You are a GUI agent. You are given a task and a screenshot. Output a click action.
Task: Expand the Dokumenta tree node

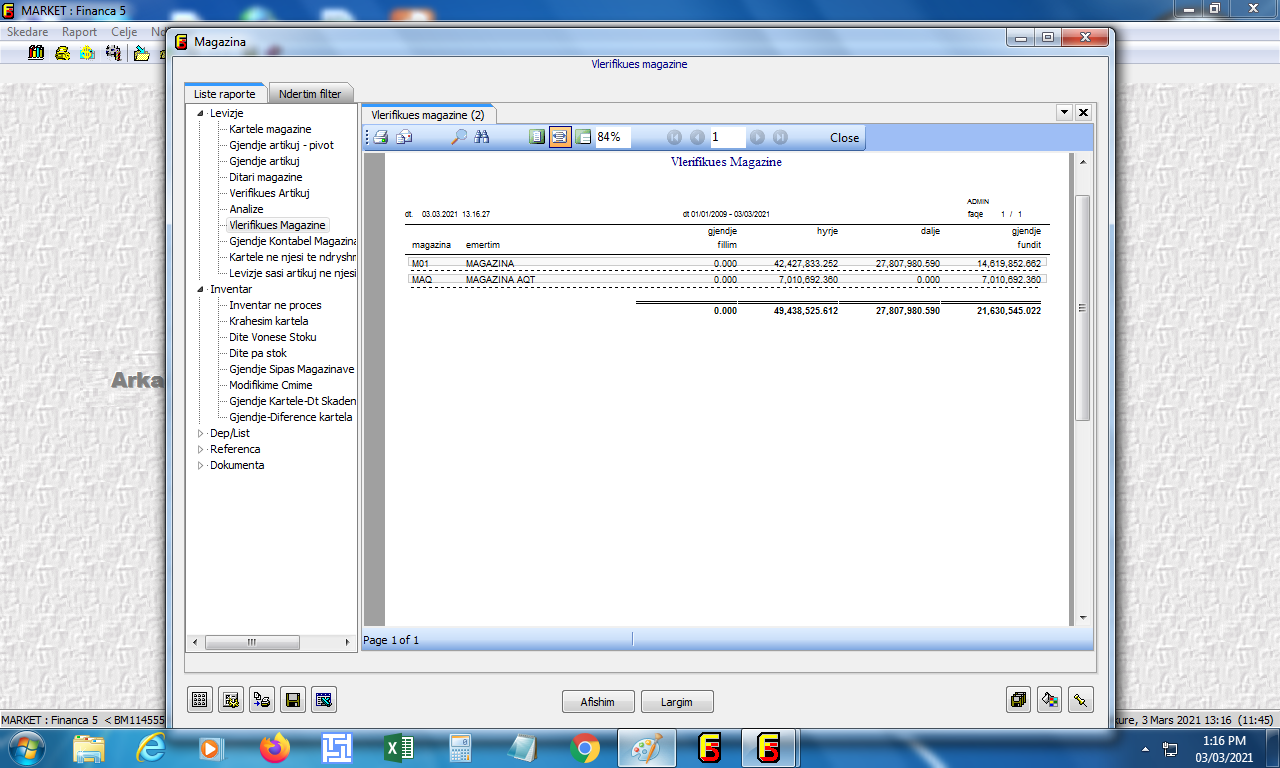pyautogui.click(x=200, y=465)
